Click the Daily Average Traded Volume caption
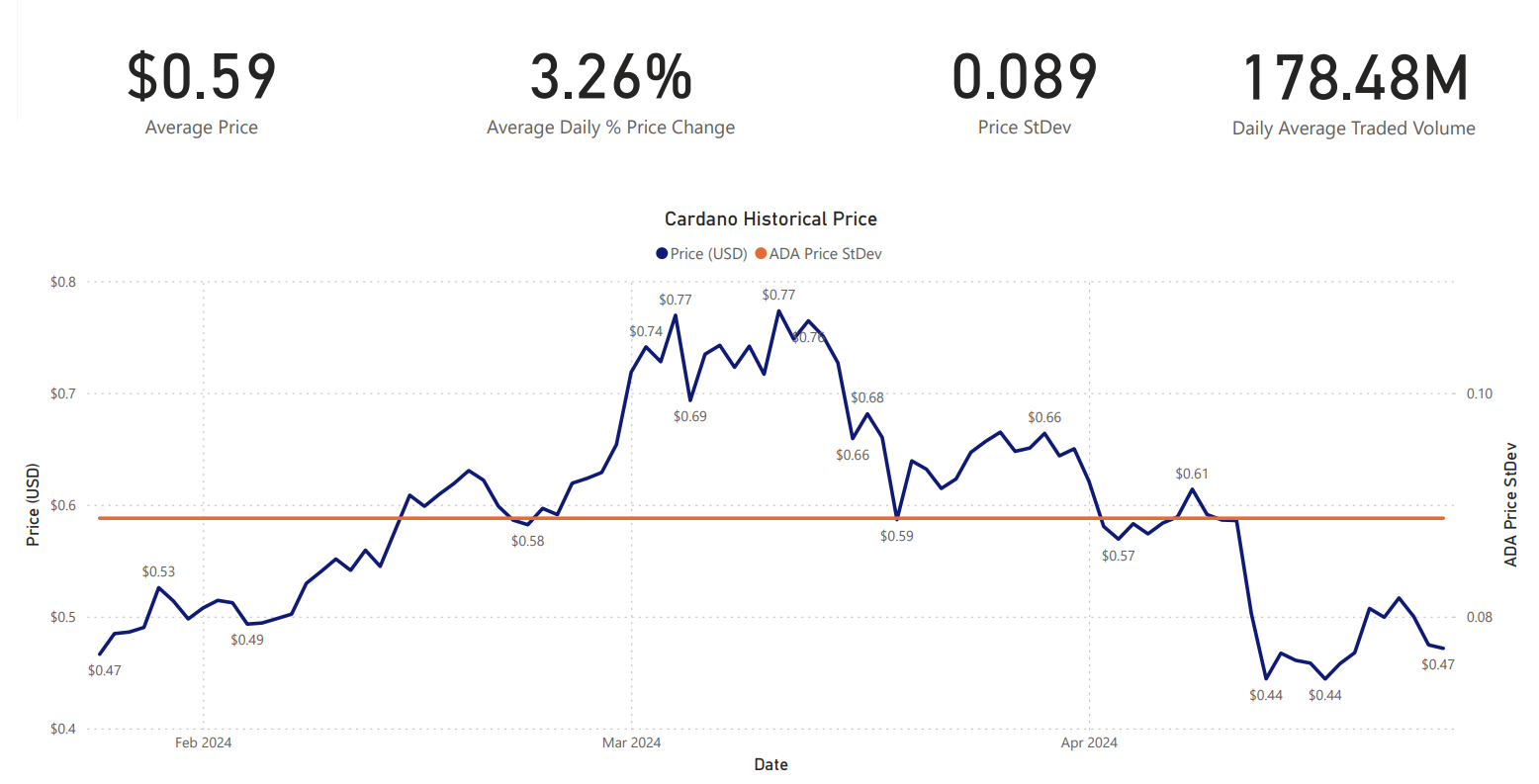Viewport: 1539px width, 784px height. [x=1353, y=129]
